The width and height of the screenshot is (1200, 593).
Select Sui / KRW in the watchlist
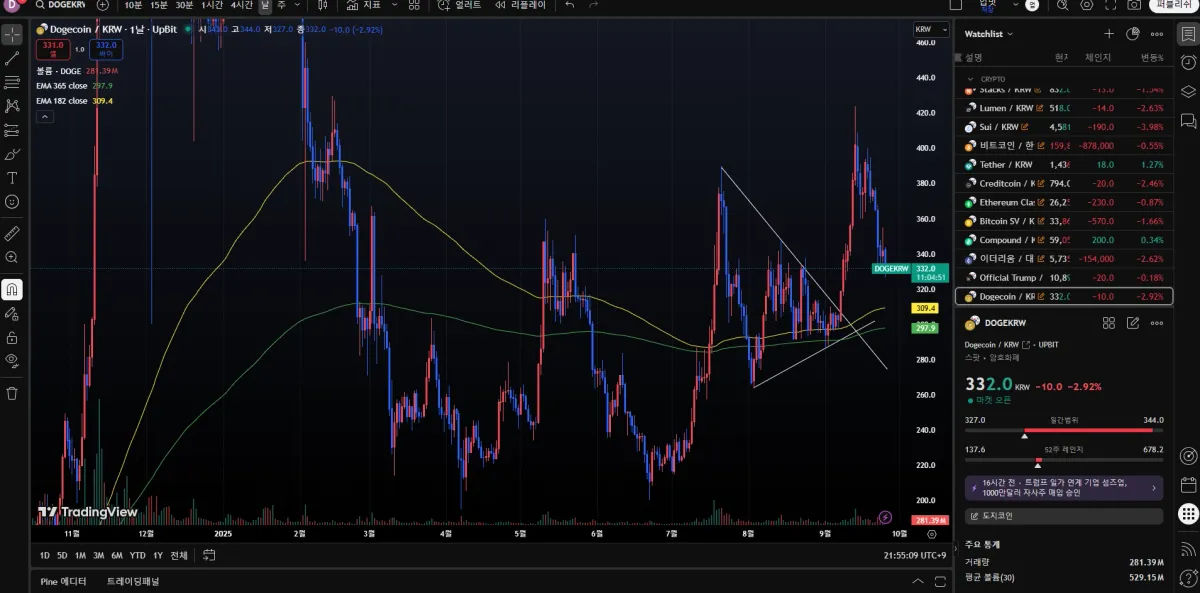point(1064,127)
